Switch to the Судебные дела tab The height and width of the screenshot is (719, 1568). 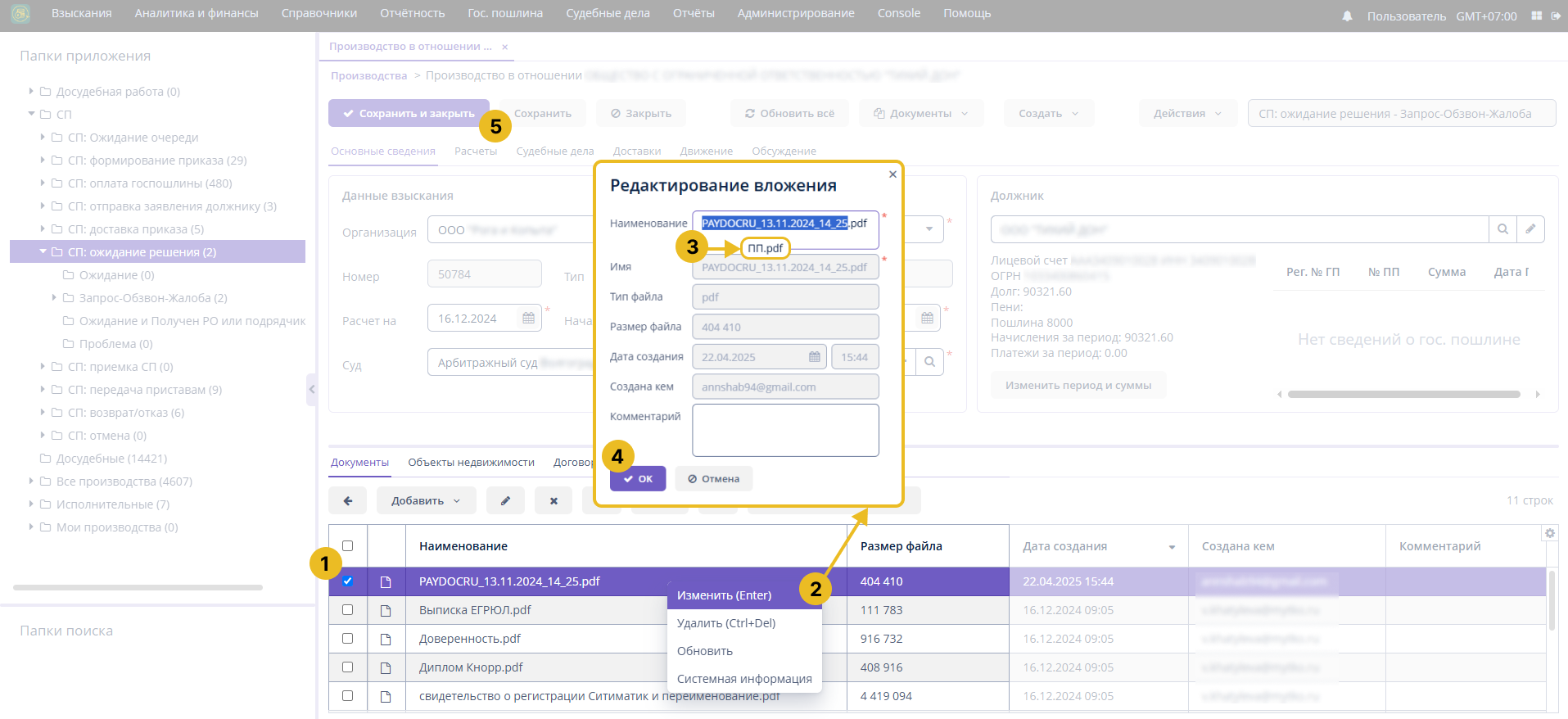pyautogui.click(x=554, y=151)
